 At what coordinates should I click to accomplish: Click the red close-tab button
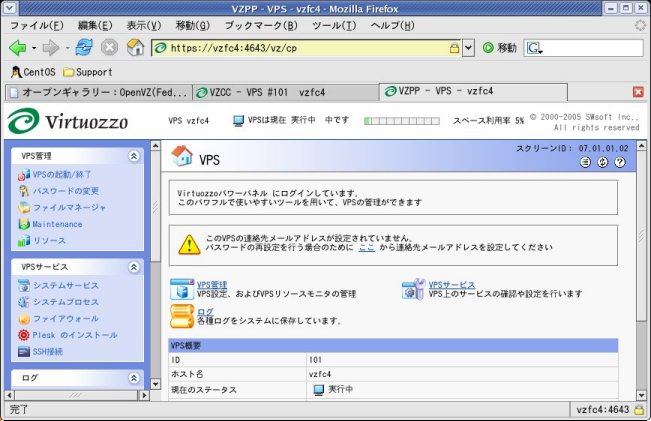pos(638,92)
